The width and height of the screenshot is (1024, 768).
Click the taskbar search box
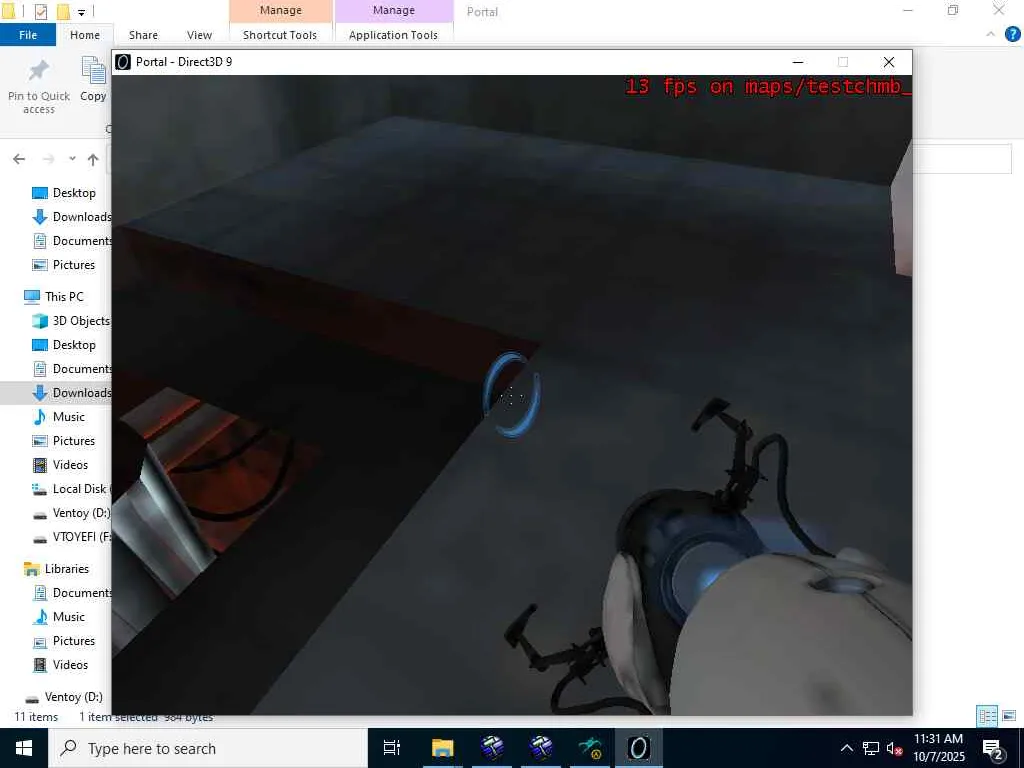point(208,748)
